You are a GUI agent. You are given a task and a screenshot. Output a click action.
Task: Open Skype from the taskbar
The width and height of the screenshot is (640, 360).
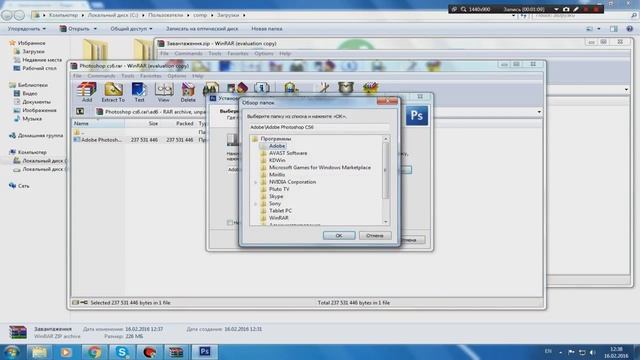(x=122, y=352)
